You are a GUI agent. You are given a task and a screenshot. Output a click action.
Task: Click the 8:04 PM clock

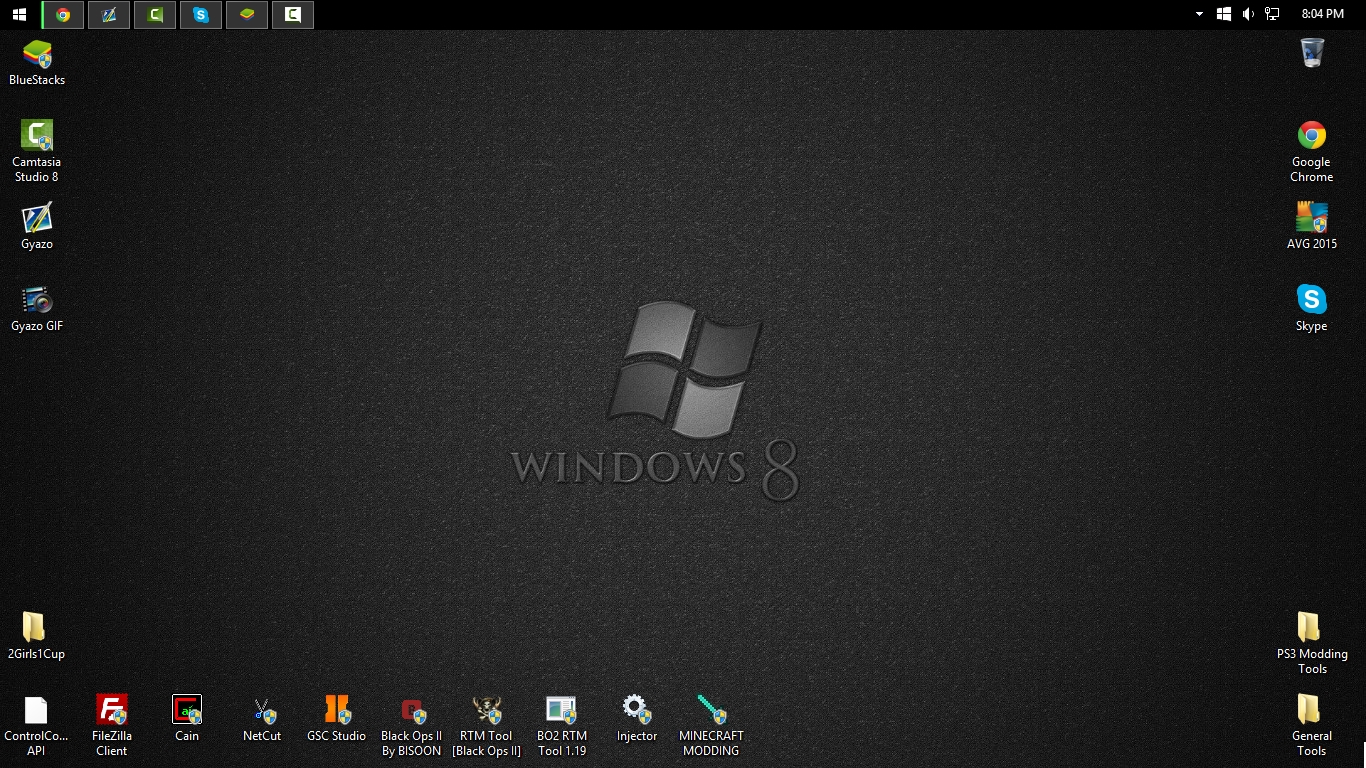click(x=1322, y=14)
